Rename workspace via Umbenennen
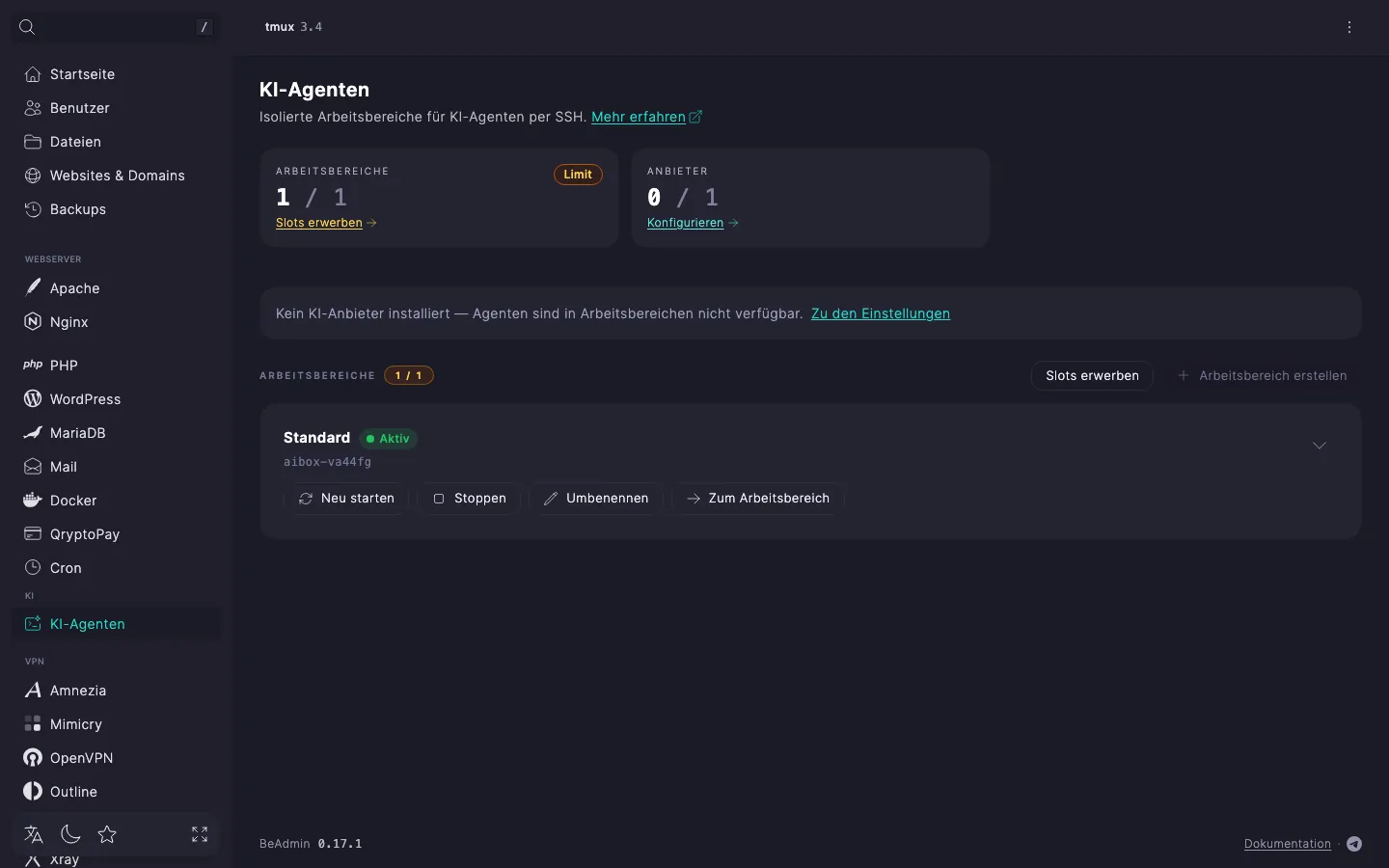 click(x=596, y=499)
